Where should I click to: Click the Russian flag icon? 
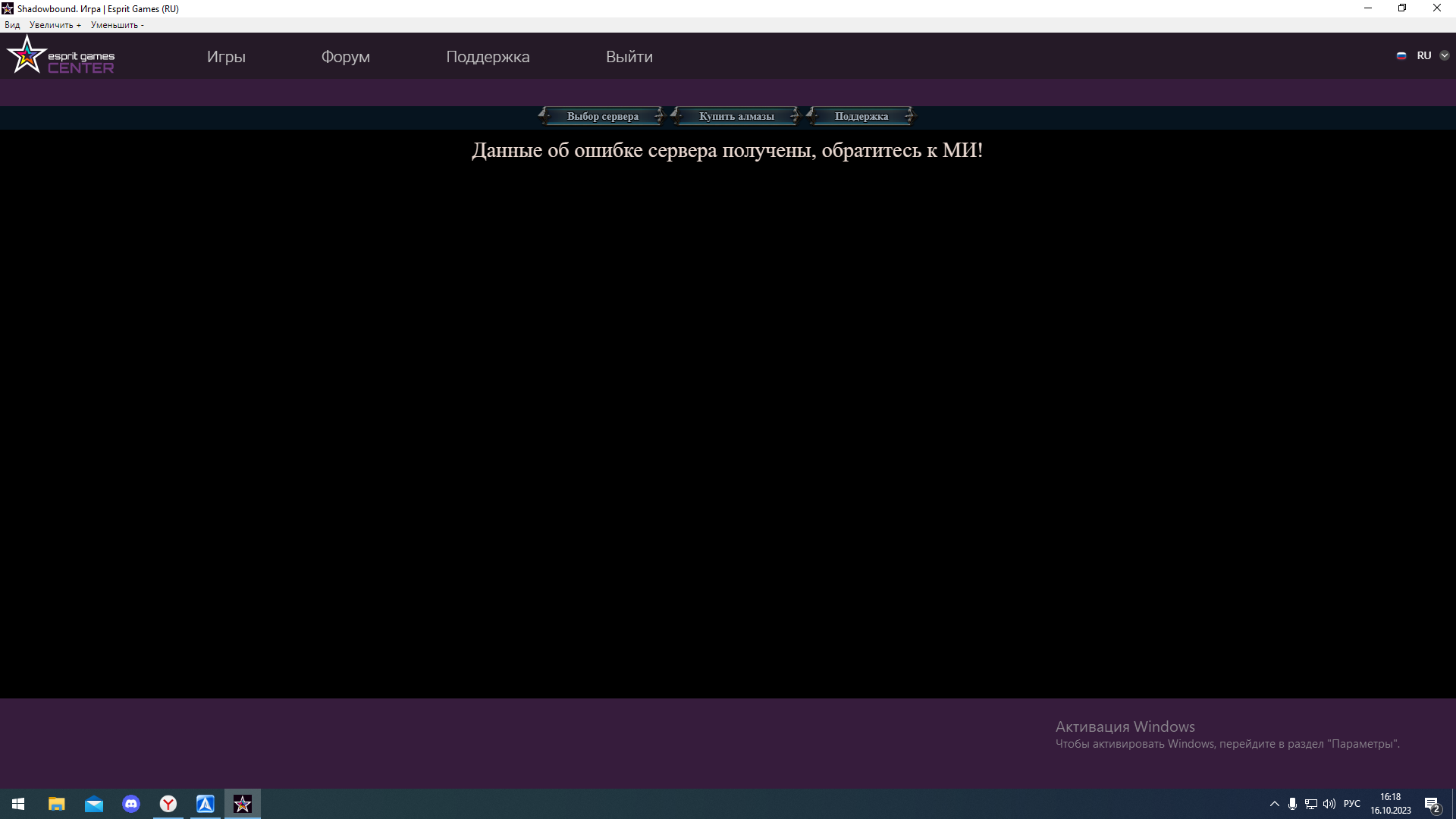tap(1401, 55)
